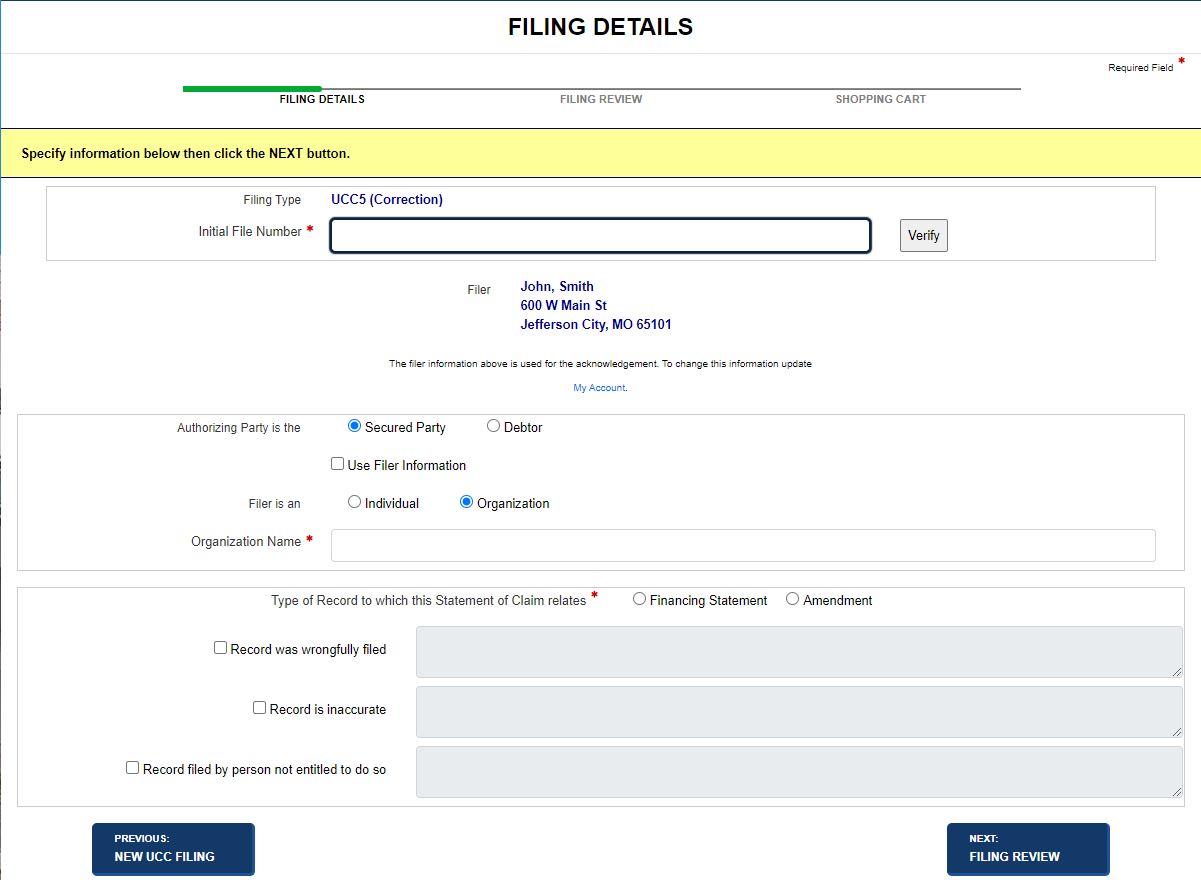
Task: Choose Individual as the filer type
Action: click(x=354, y=502)
